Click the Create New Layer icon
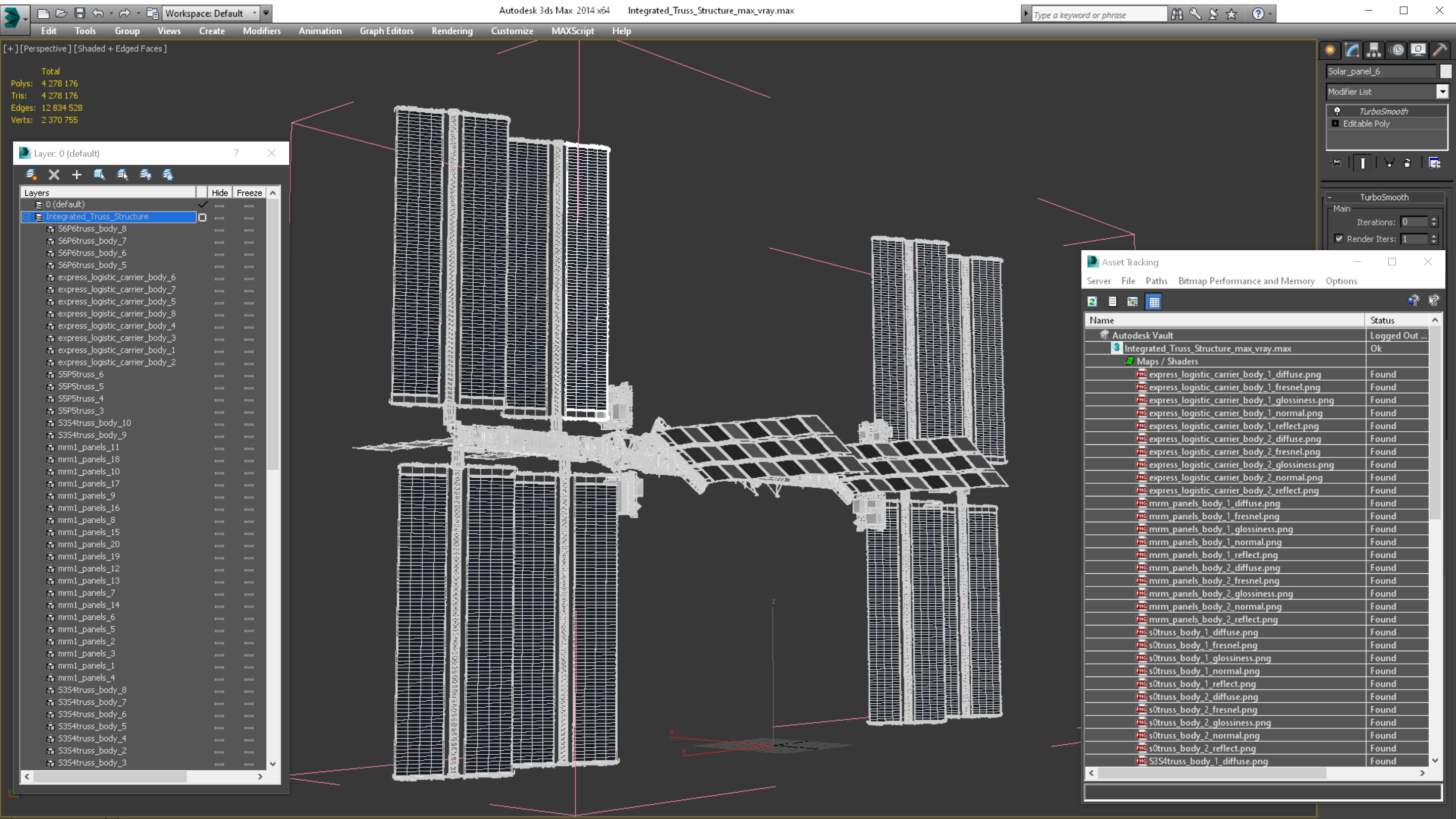The height and width of the screenshot is (819, 1456). click(x=31, y=174)
